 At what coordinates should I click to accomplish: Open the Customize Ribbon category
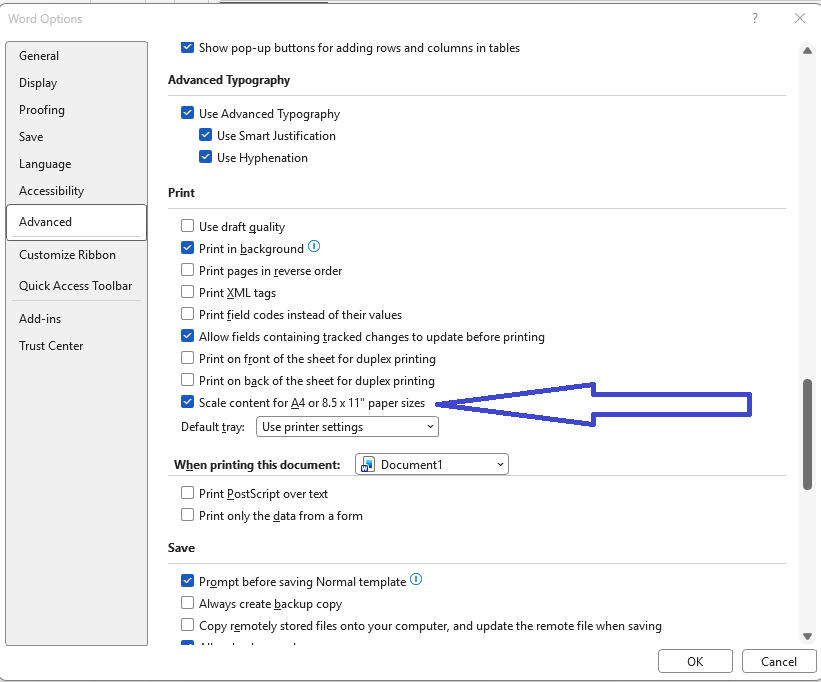[x=76, y=255]
